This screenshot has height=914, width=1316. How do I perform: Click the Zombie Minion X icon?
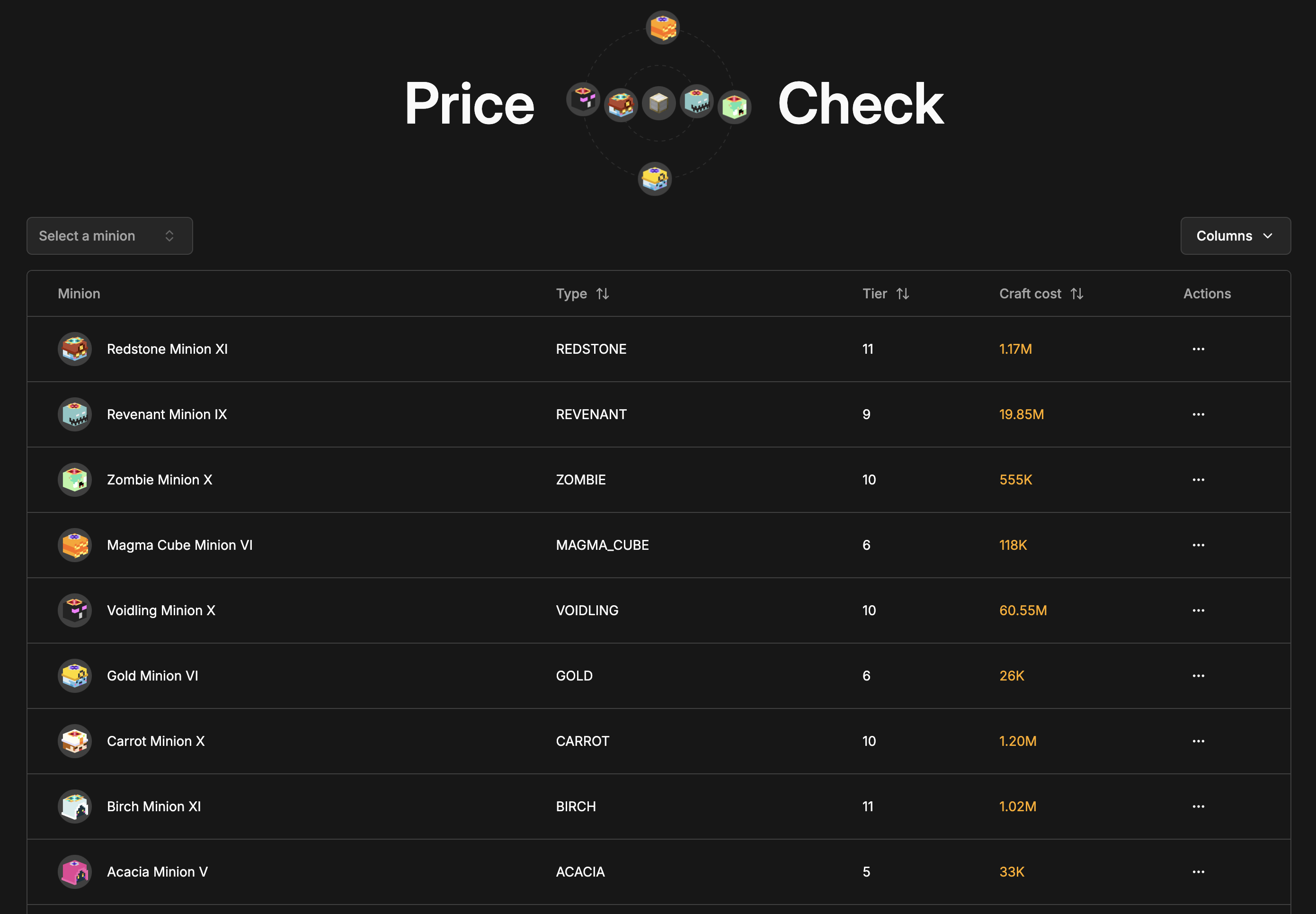pos(74,479)
